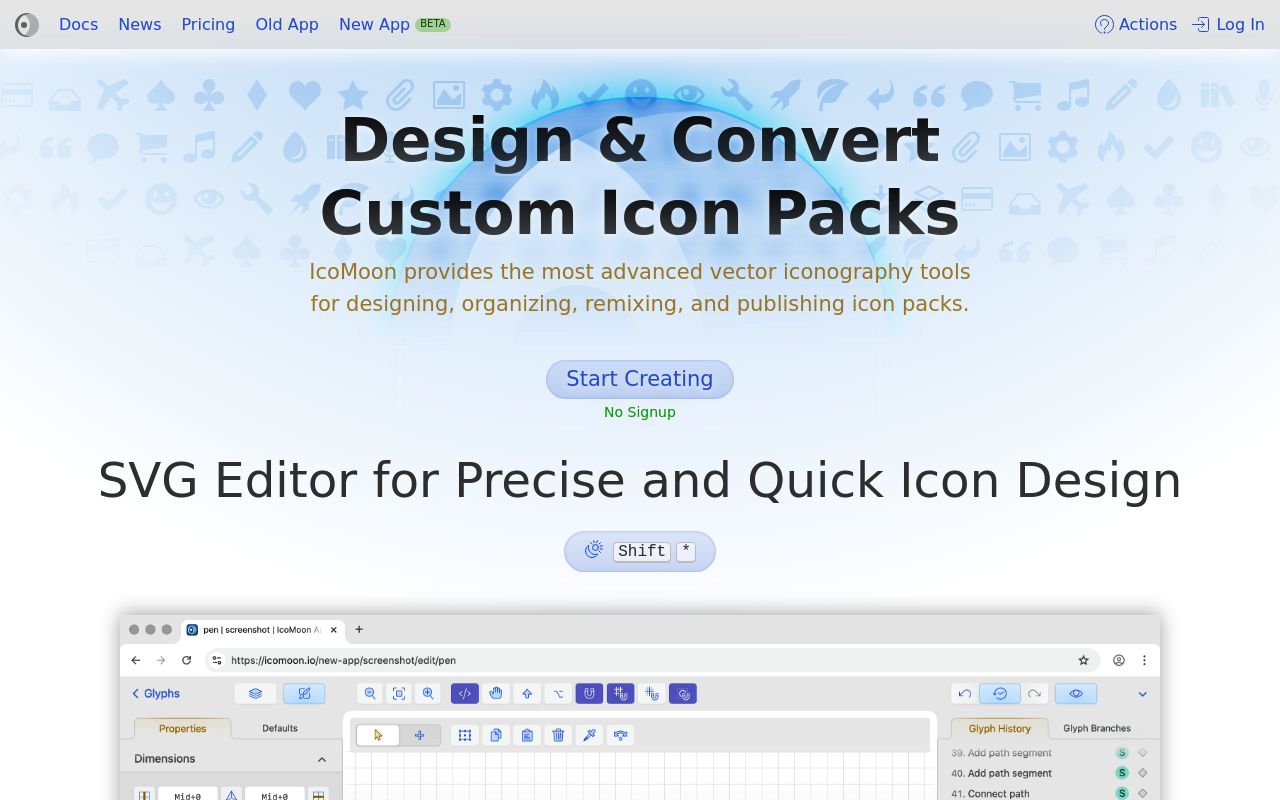Toggle the code view button
This screenshot has width=1280, height=800.
pos(464,693)
